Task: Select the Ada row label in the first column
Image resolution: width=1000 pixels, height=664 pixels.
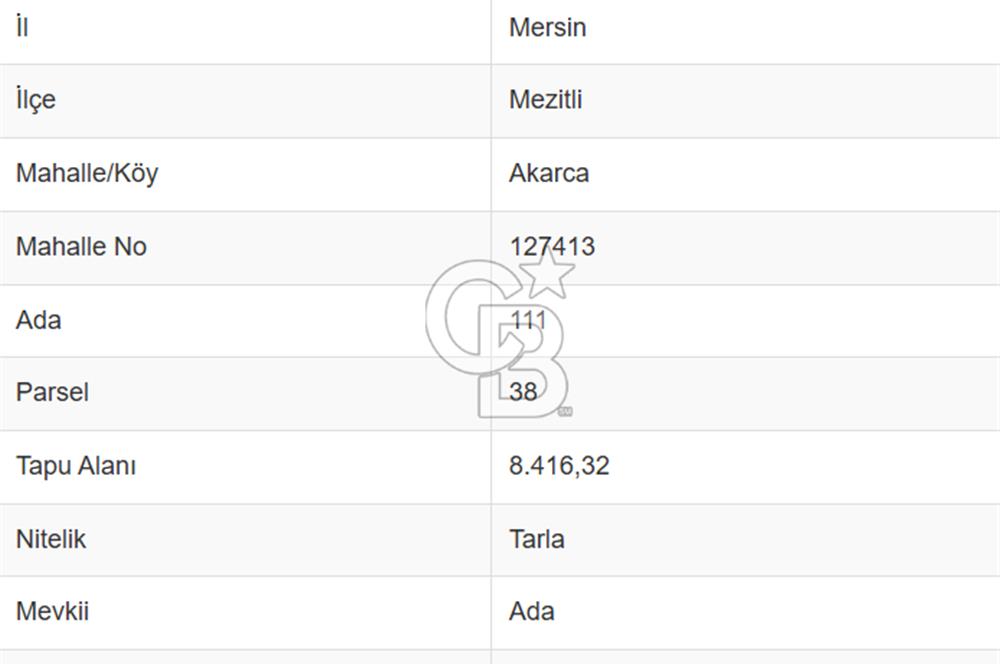Action: click(38, 320)
